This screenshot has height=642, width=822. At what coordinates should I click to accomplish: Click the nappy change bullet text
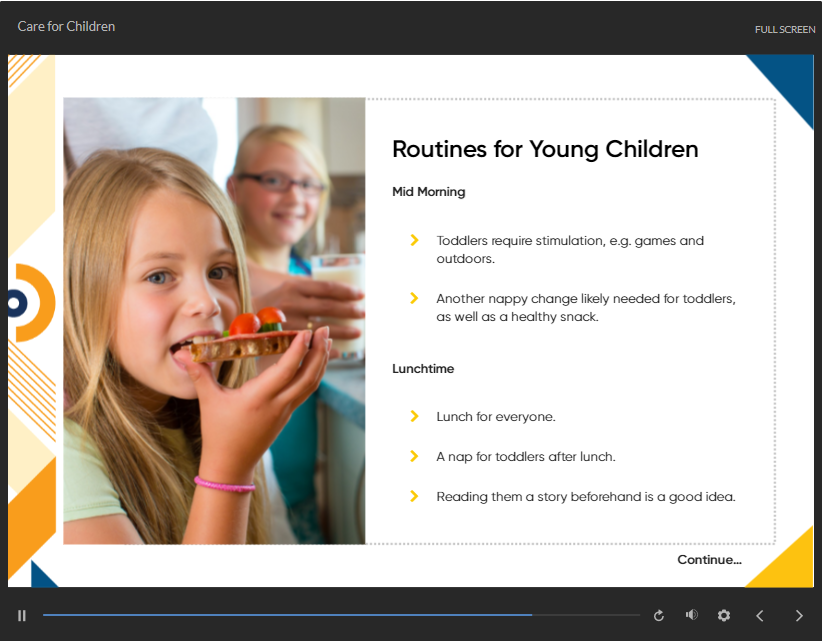tap(586, 308)
